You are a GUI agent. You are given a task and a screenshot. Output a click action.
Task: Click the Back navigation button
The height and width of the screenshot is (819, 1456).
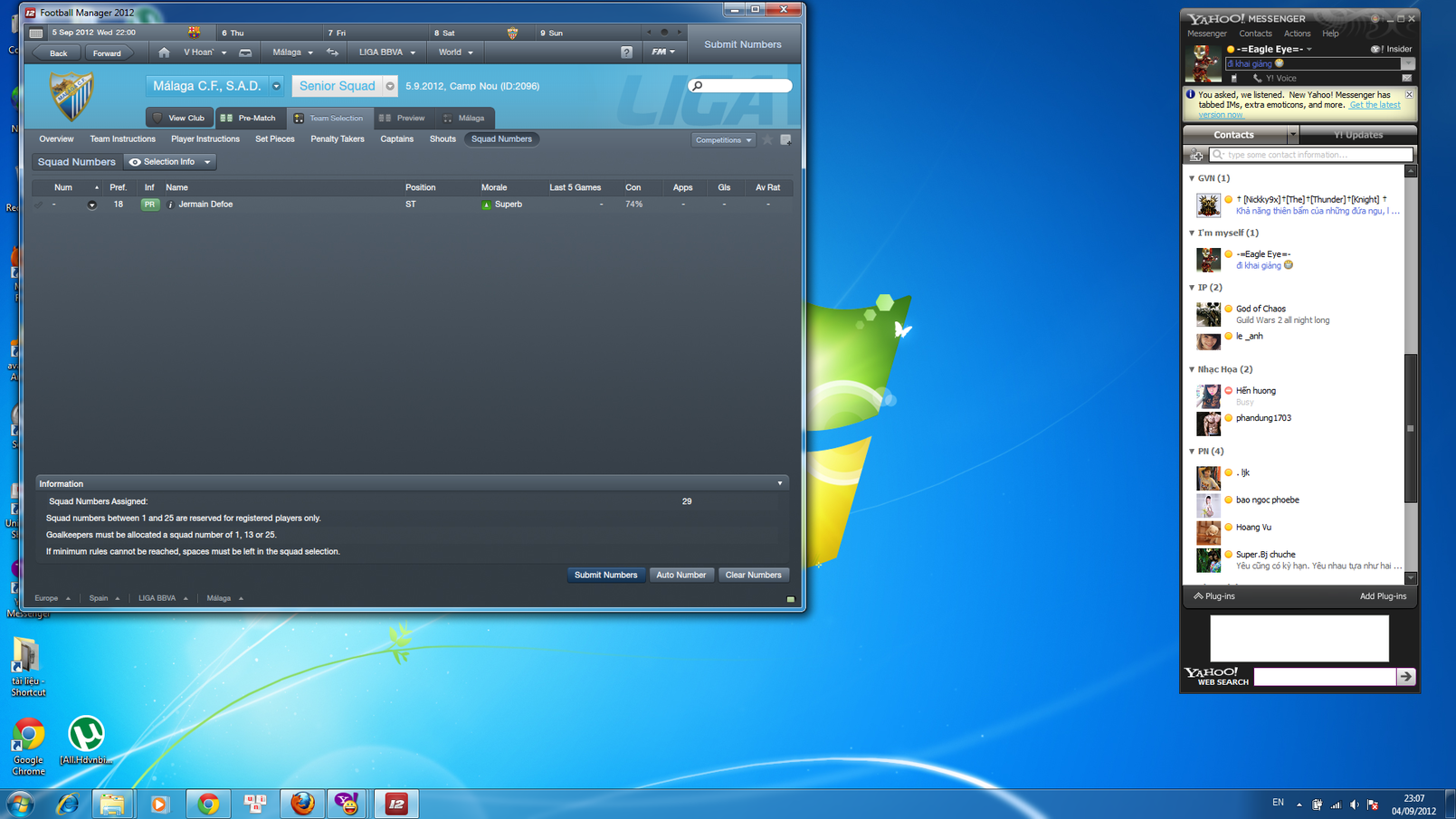(x=59, y=53)
